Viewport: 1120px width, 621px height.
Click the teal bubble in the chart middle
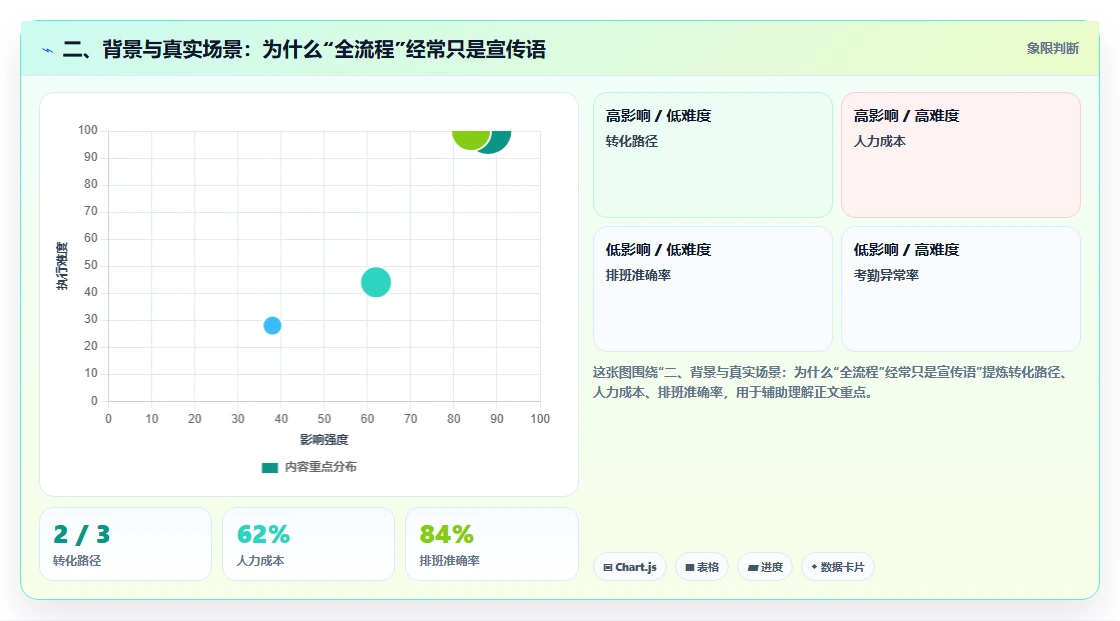pos(376,282)
